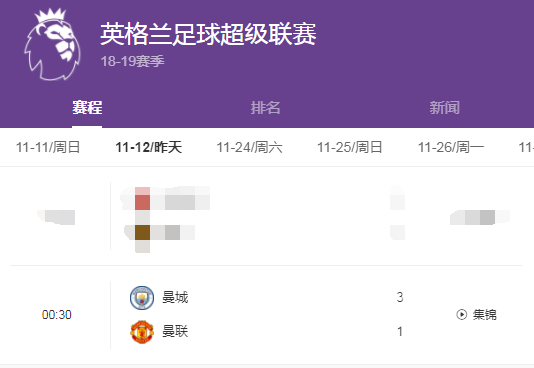This screenshot has height=368, width=534.
Task: Click the Manchester City club crest
Action: [142, 298]
